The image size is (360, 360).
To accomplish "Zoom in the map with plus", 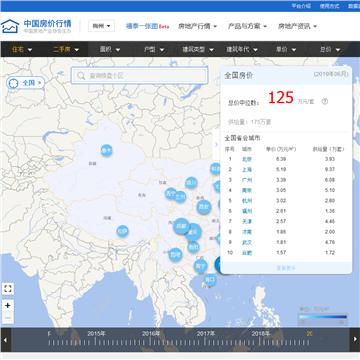I will (8, 305).
